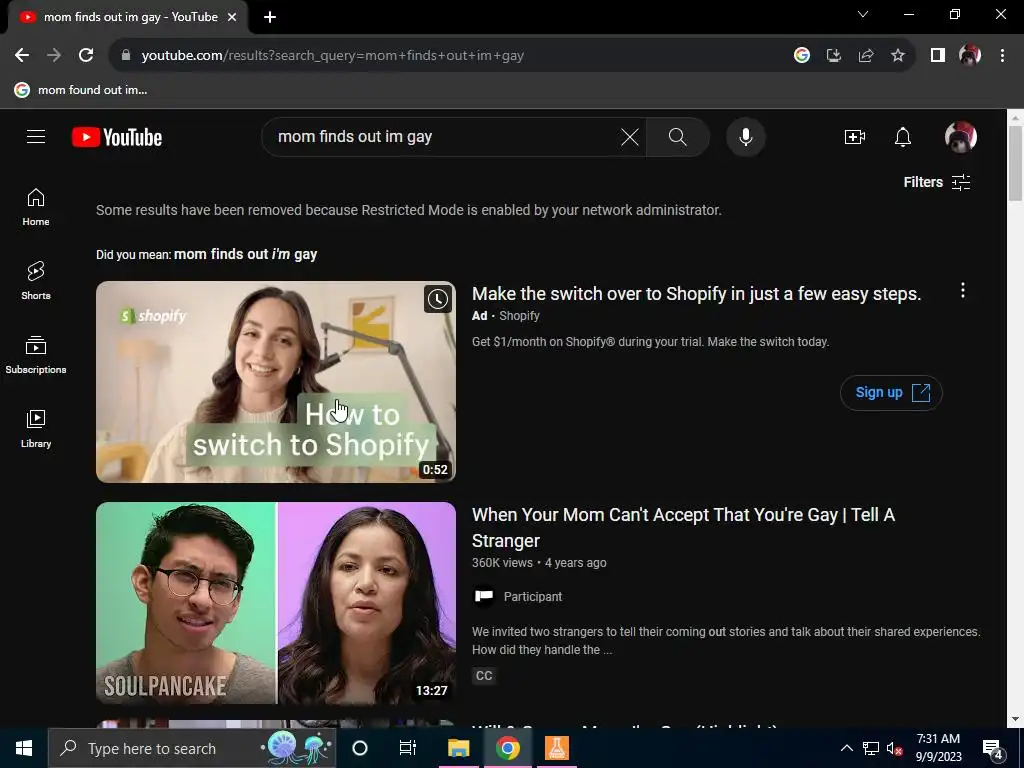Click the Sign up button
1024x768 pixels.
click(891, 392)
